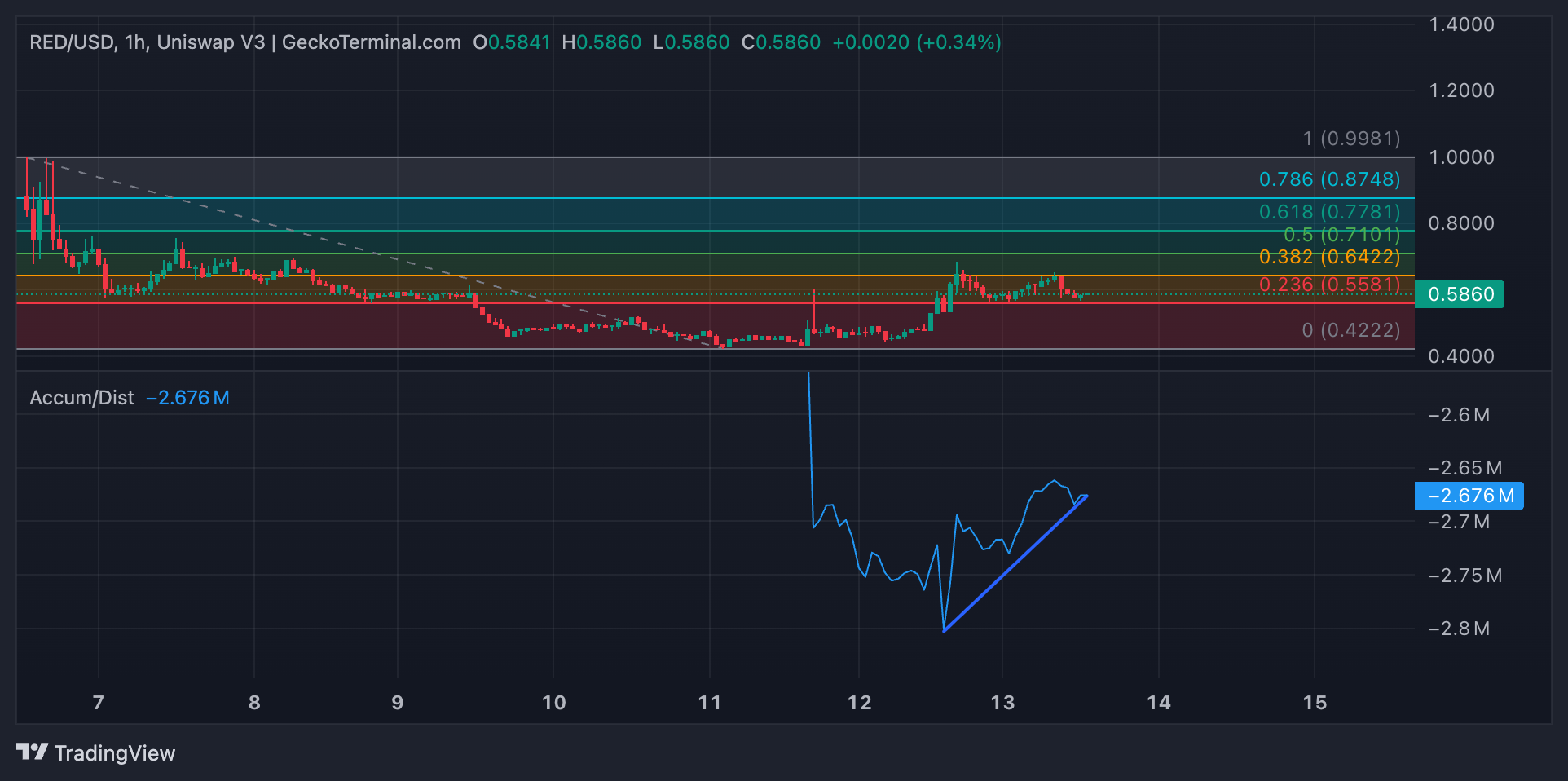Click the −2.8 M indicator axis label
Screen dimensions: 1568x781
[x=1459, y=629]
